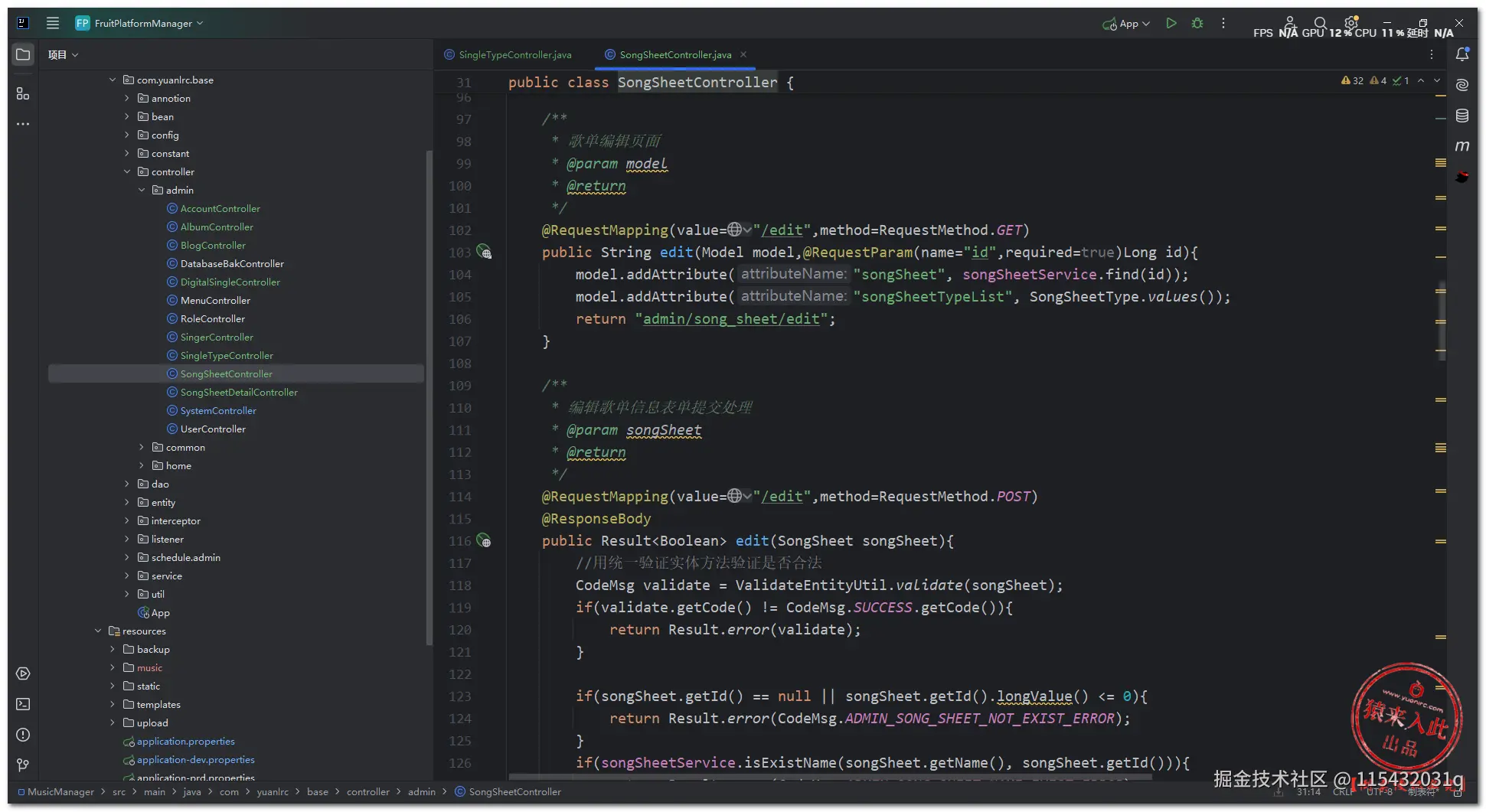The image size is (1486, 812).
Task: Collapse the controller package
Action: click(x=127, y=171)
